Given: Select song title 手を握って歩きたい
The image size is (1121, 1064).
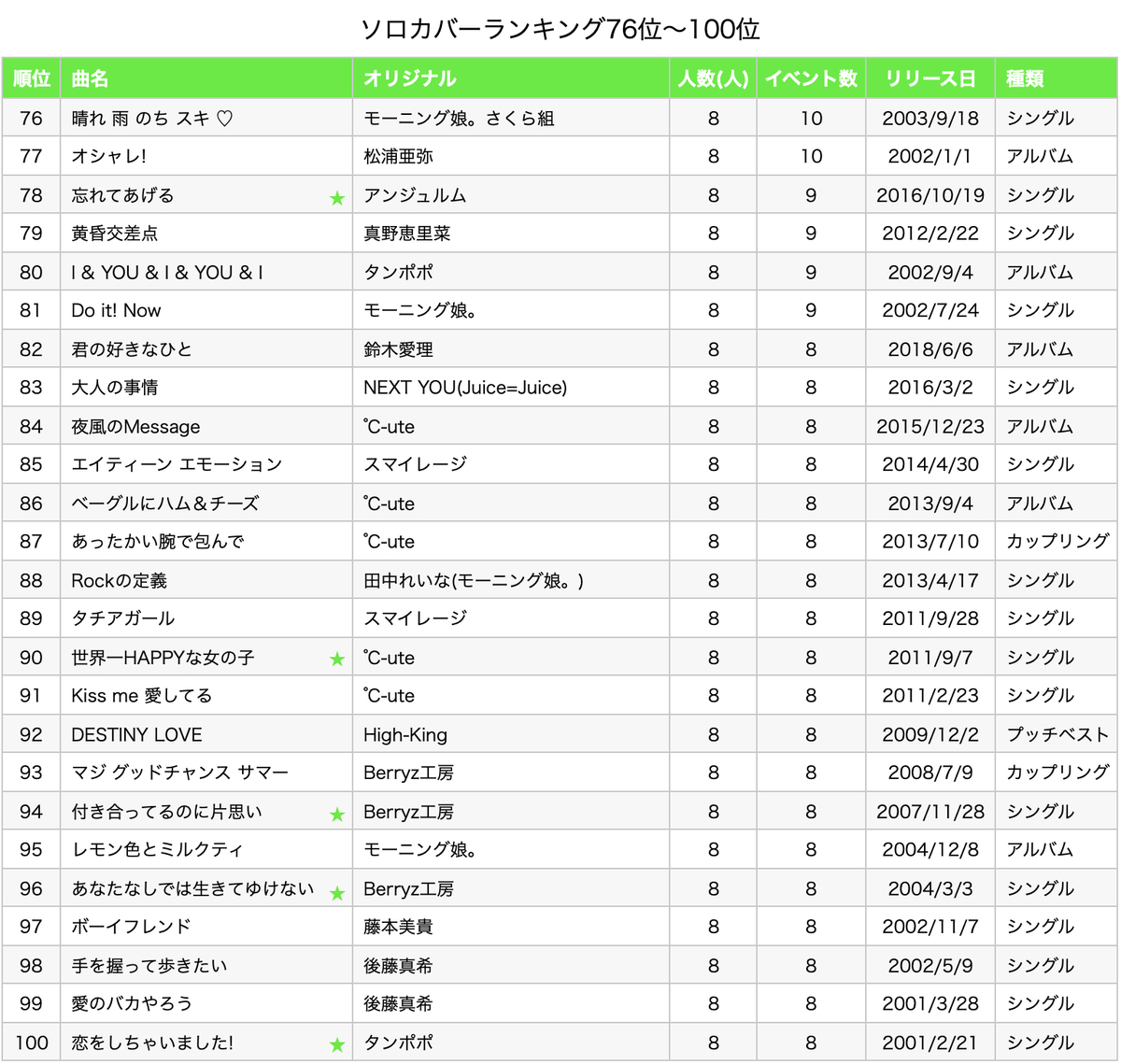Looking at the screenshot, I should [x=149, y=966].
